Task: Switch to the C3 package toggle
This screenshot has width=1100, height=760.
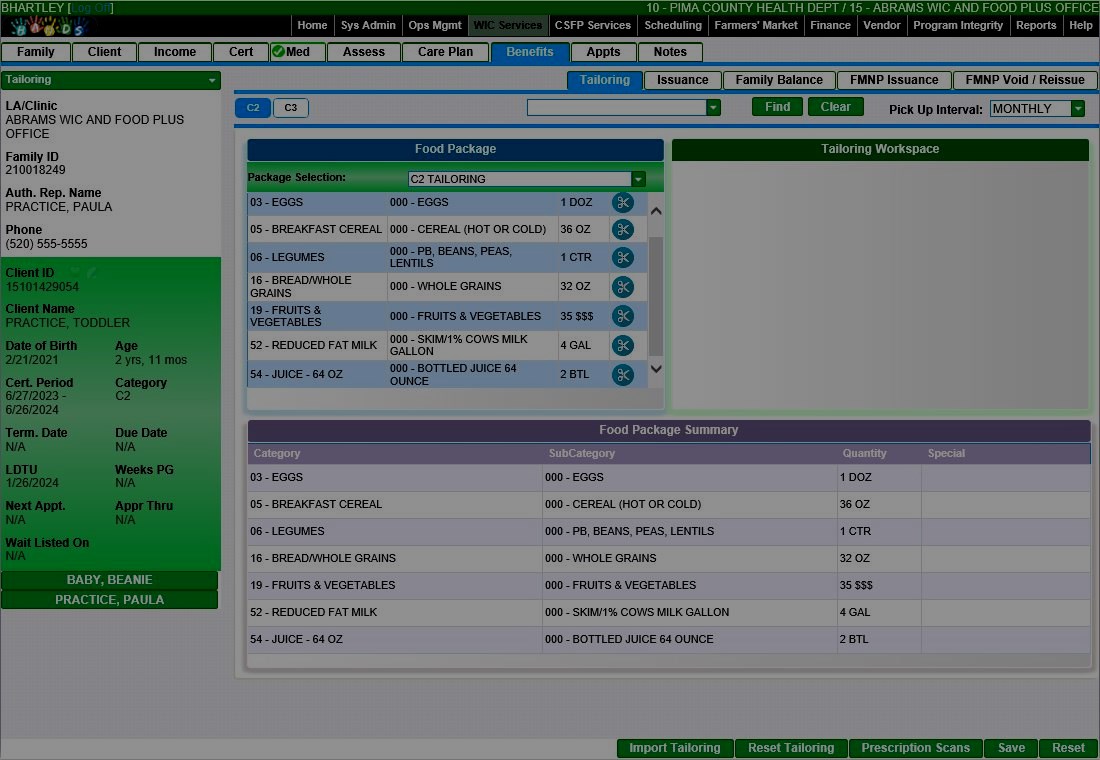Action: 291,108
